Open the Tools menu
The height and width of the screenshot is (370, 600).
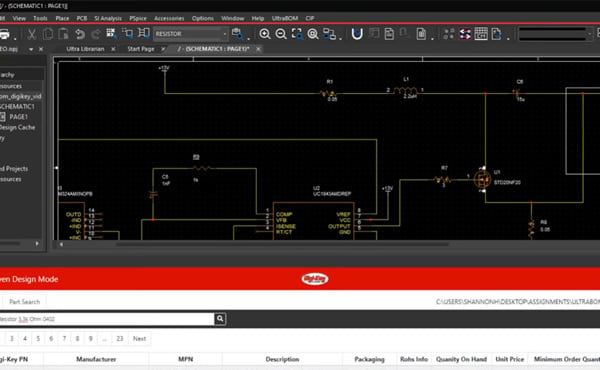[40, 18]
